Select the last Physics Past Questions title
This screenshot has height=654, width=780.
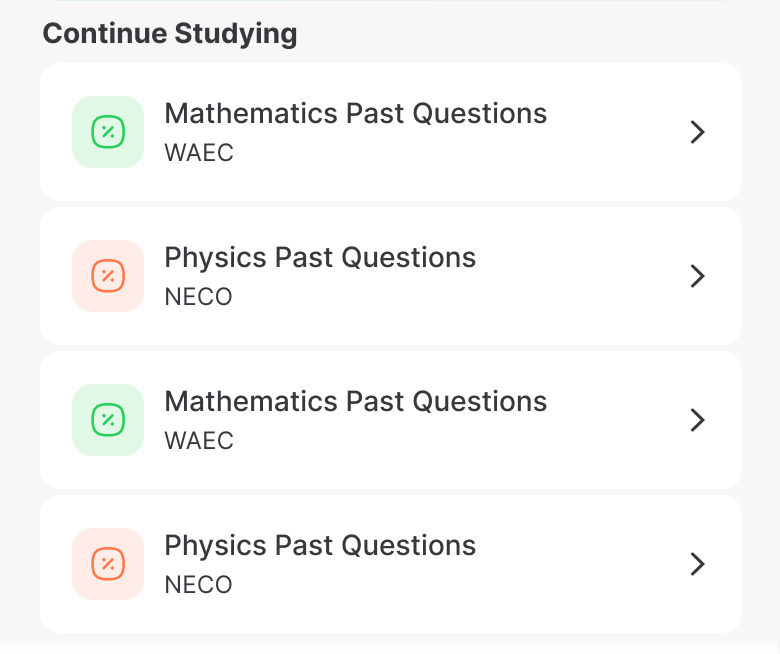320,546
